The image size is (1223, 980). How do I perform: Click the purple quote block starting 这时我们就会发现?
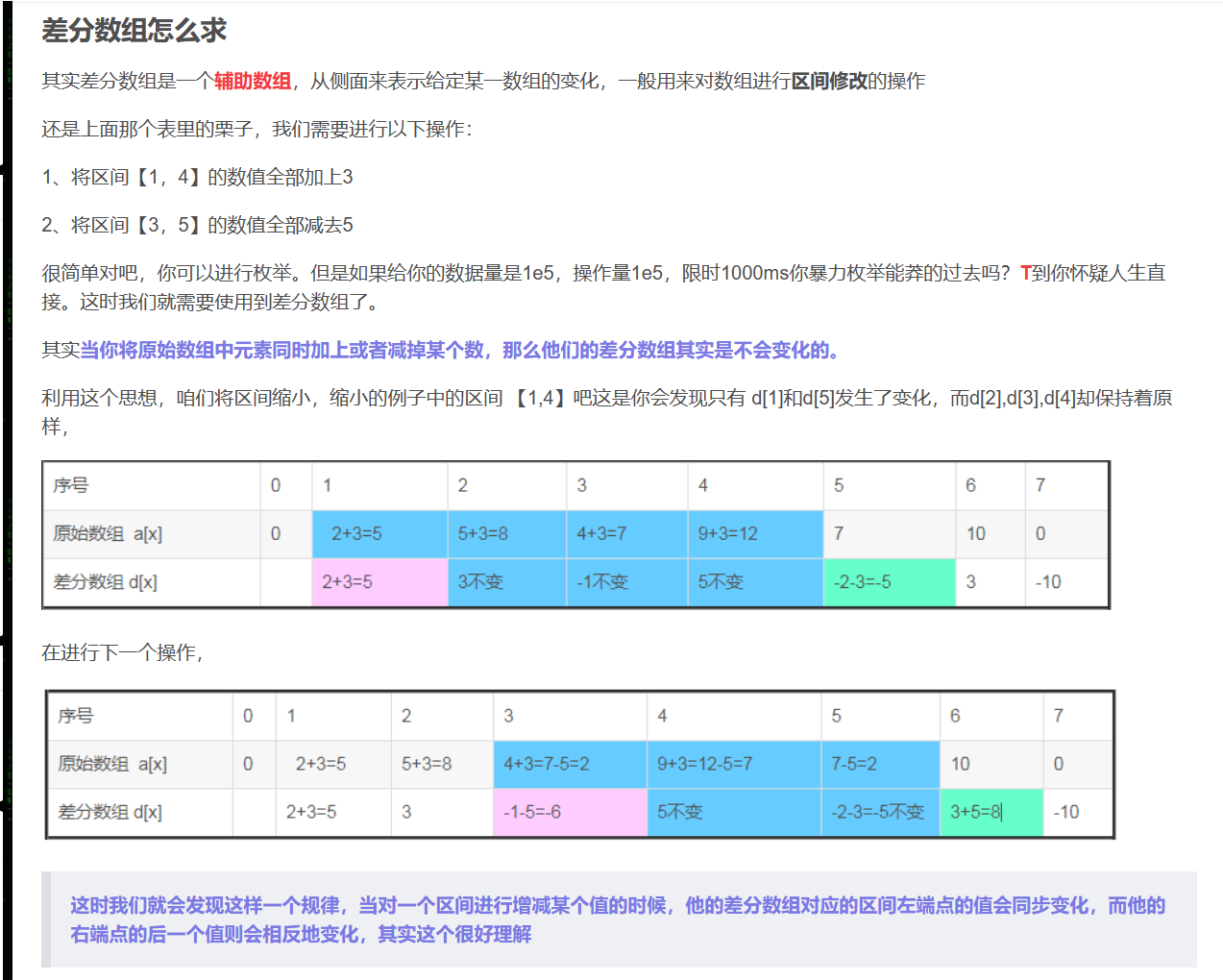click(617, 919)
